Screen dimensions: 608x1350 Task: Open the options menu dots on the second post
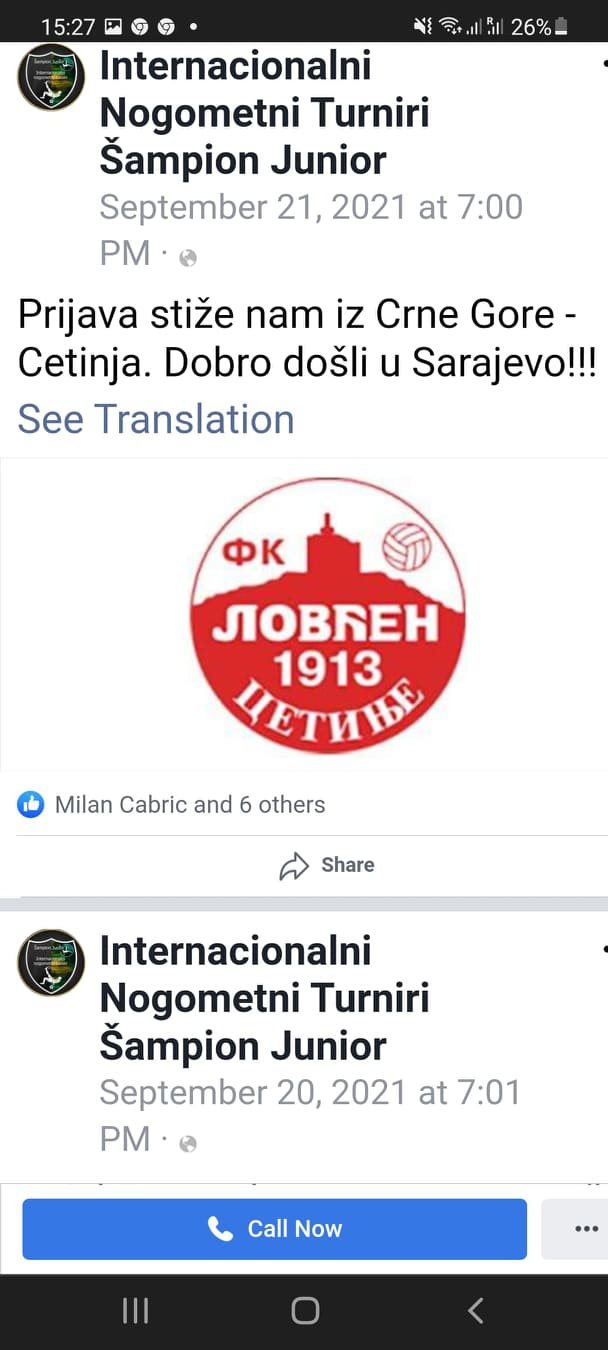pyautogui.click(x=604, y=947)
